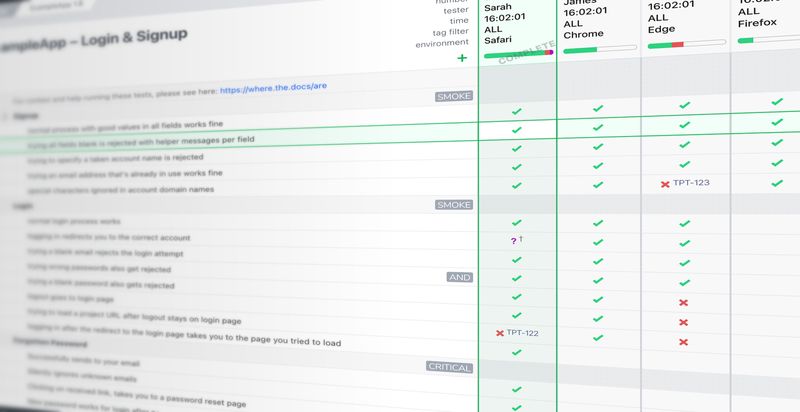
Task: Collapse the Login section heading
Action: 22,206
